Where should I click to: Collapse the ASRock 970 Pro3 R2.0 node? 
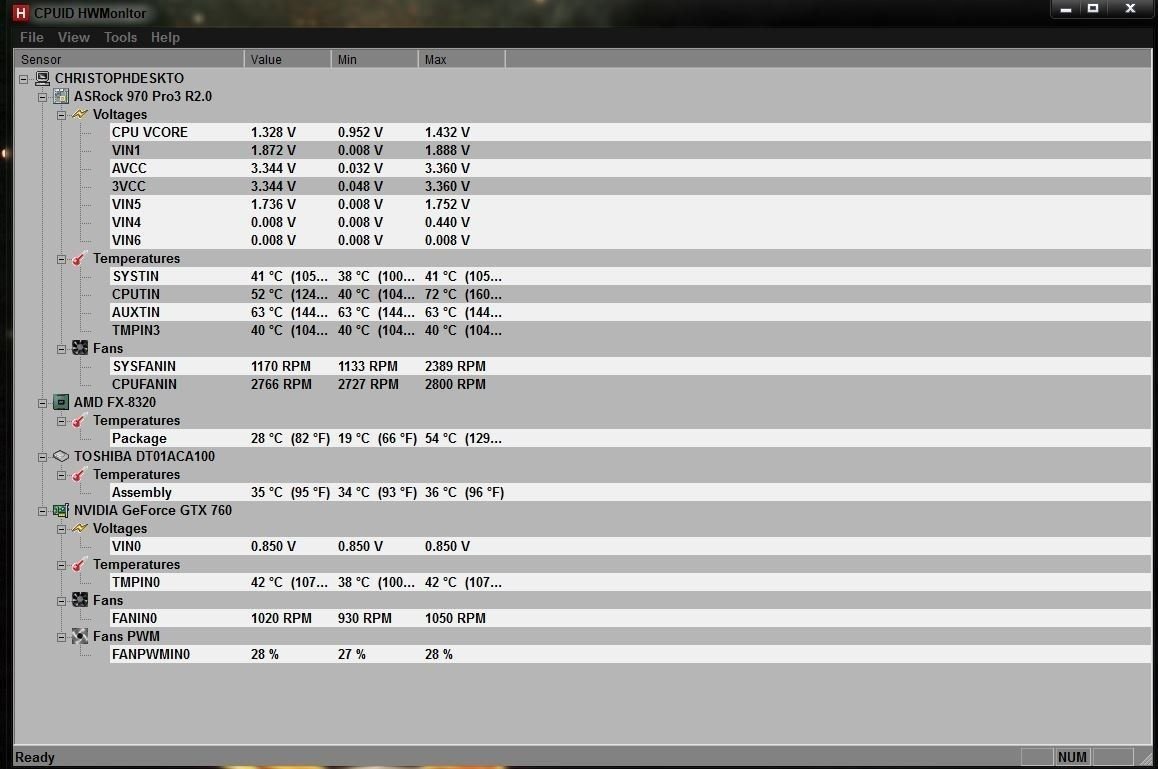(43, 97)
